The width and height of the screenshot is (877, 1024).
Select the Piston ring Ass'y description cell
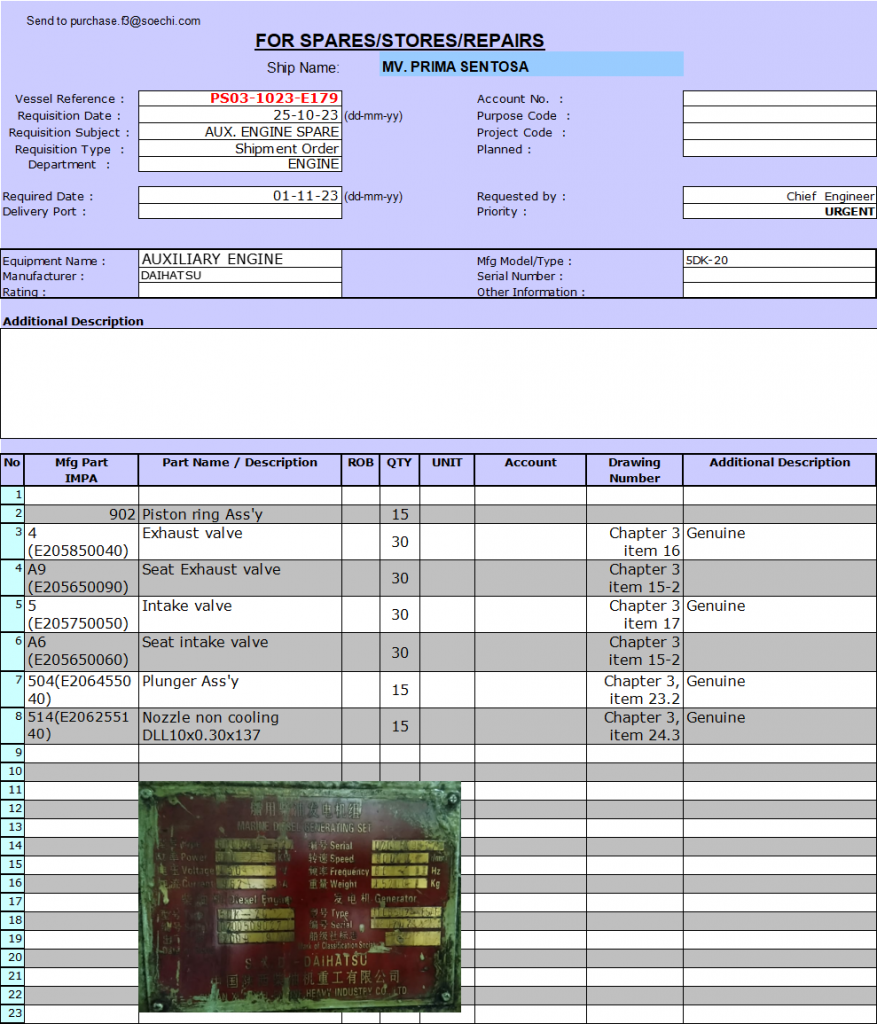click(240, 515)
